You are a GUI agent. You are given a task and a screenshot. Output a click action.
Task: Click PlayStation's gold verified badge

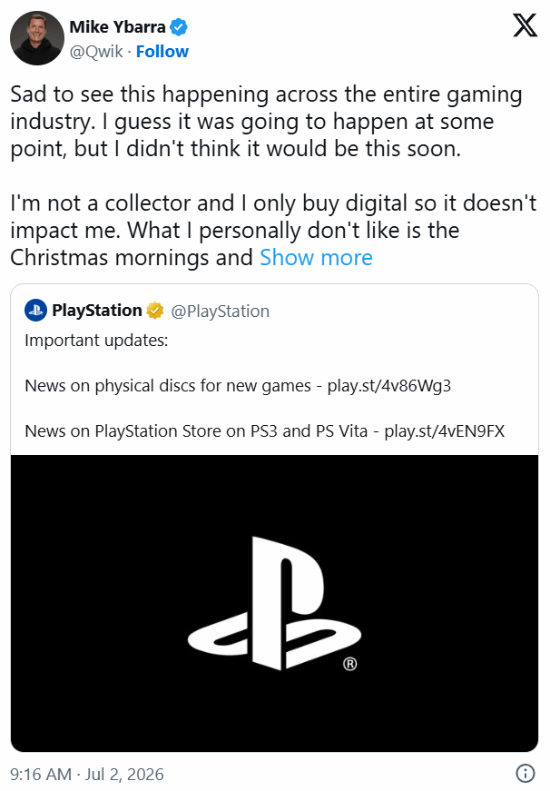[x=155, y=310]
